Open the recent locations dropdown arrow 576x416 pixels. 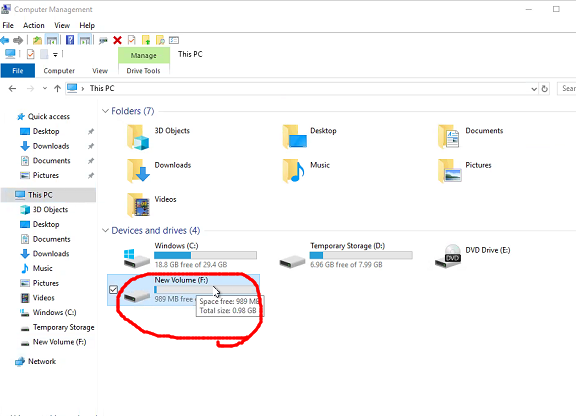click(45, 89)
